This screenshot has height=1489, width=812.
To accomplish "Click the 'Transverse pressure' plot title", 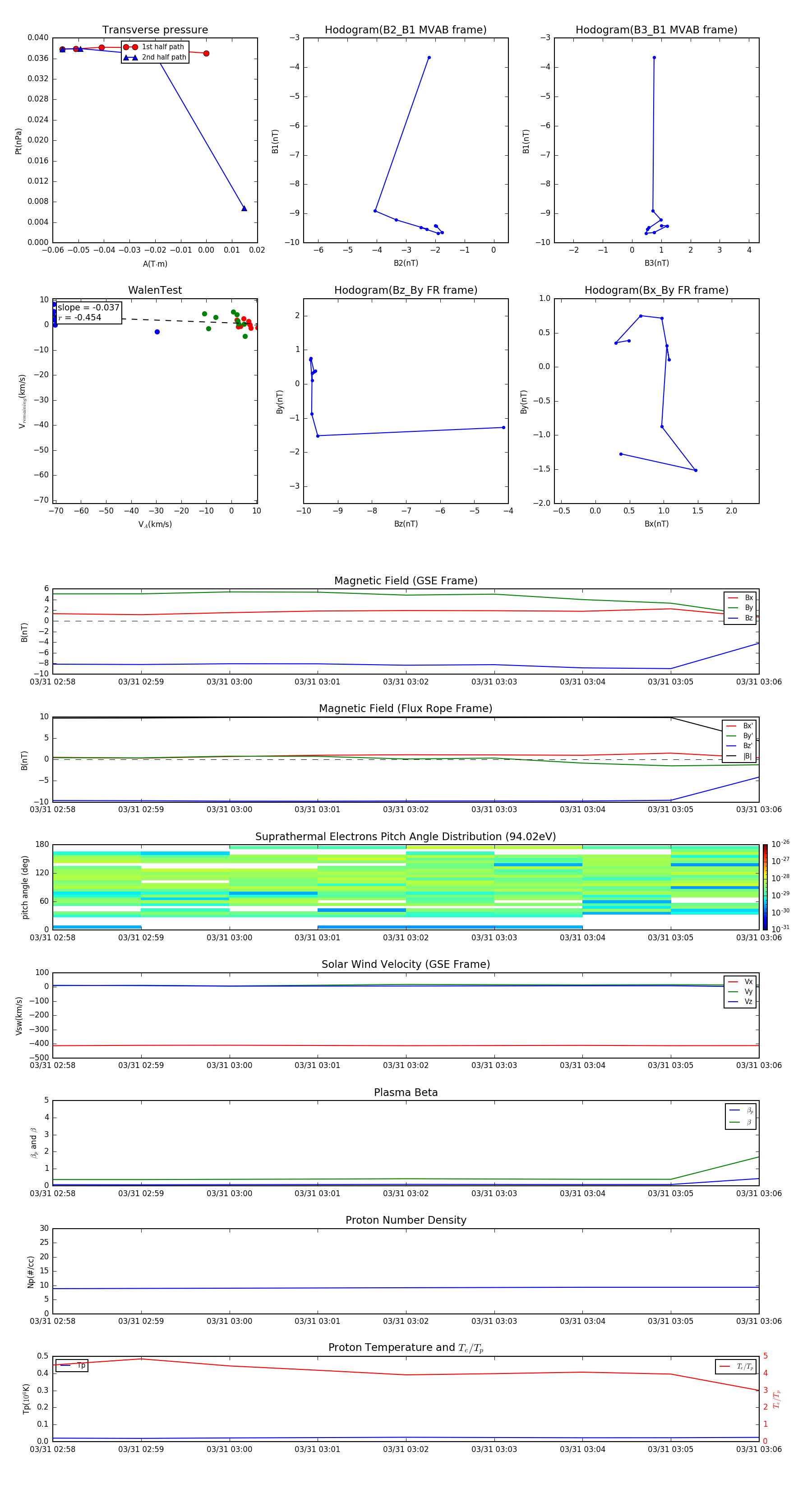I will coord(155,30).
